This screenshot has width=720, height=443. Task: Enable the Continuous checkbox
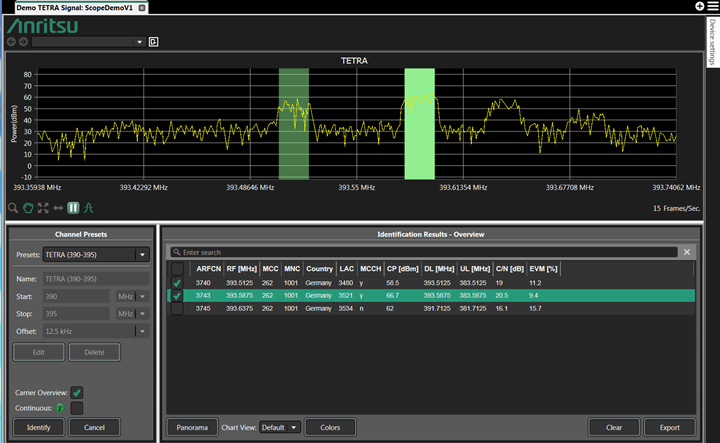pyautogui.click(x=77, y=407)
